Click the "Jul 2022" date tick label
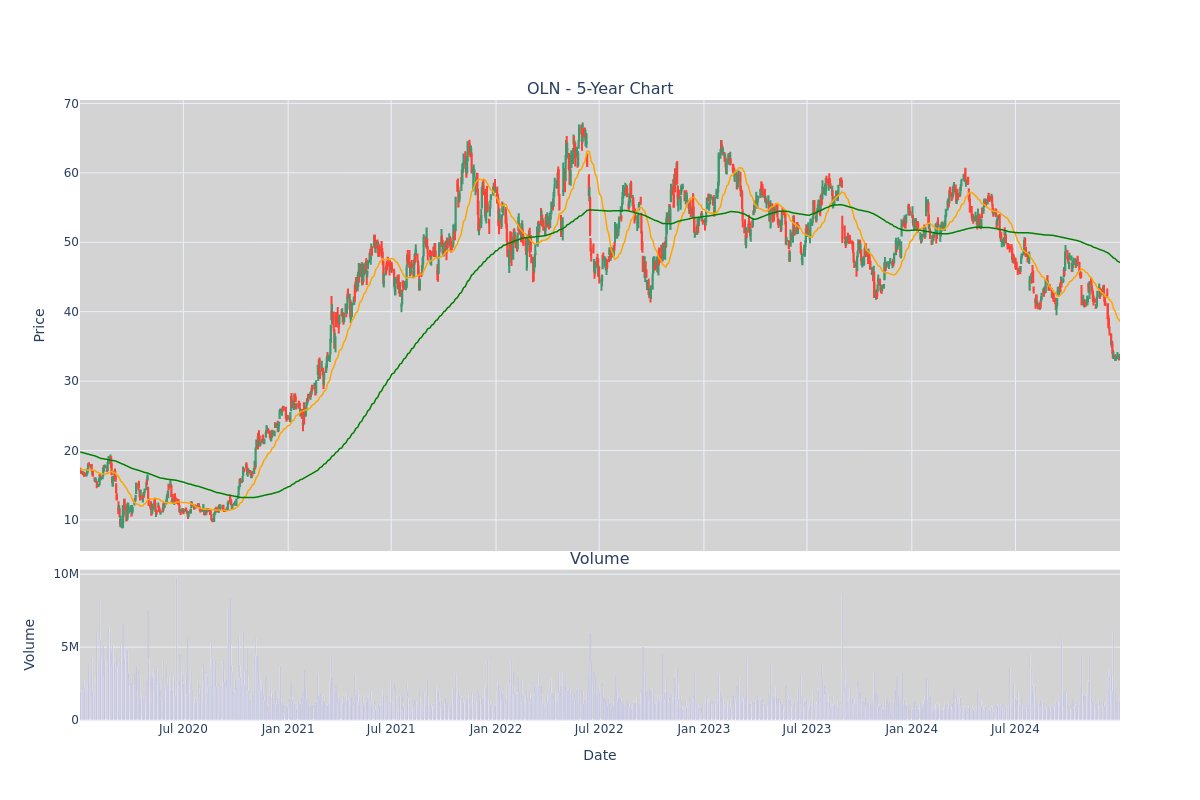The height and width of the screenshot is (800, 1200). click(599, 729)
